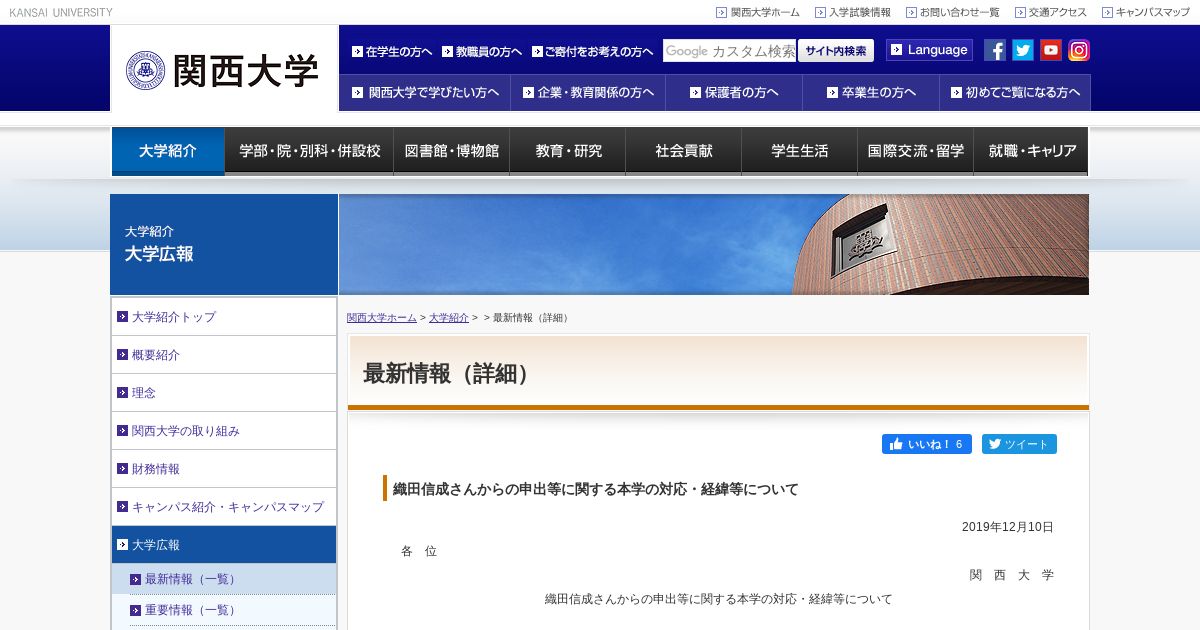The image size is (1200, 630).
Task: Click arrow icon beside 財務情報
Action: 122,469
